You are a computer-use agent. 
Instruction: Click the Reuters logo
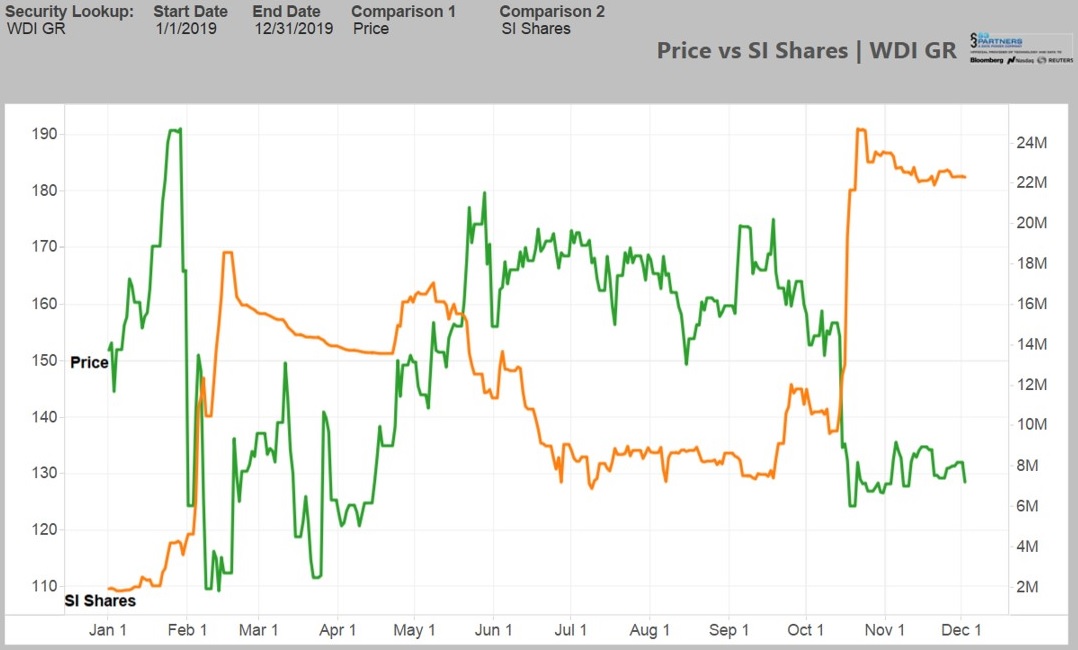click(1056, 61)
